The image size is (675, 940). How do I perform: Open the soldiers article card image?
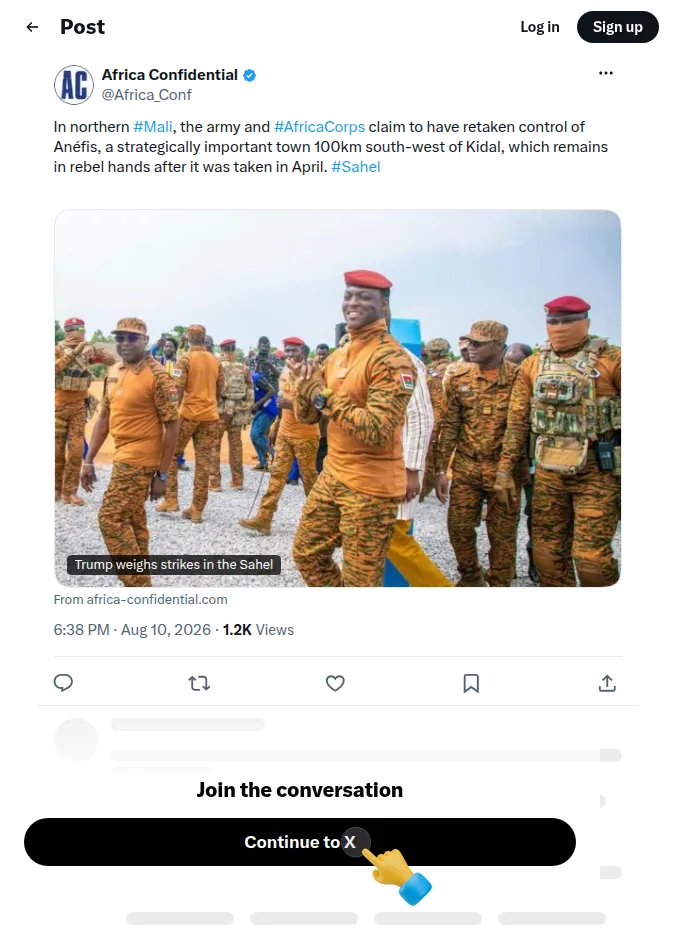[x=338, y=398]
